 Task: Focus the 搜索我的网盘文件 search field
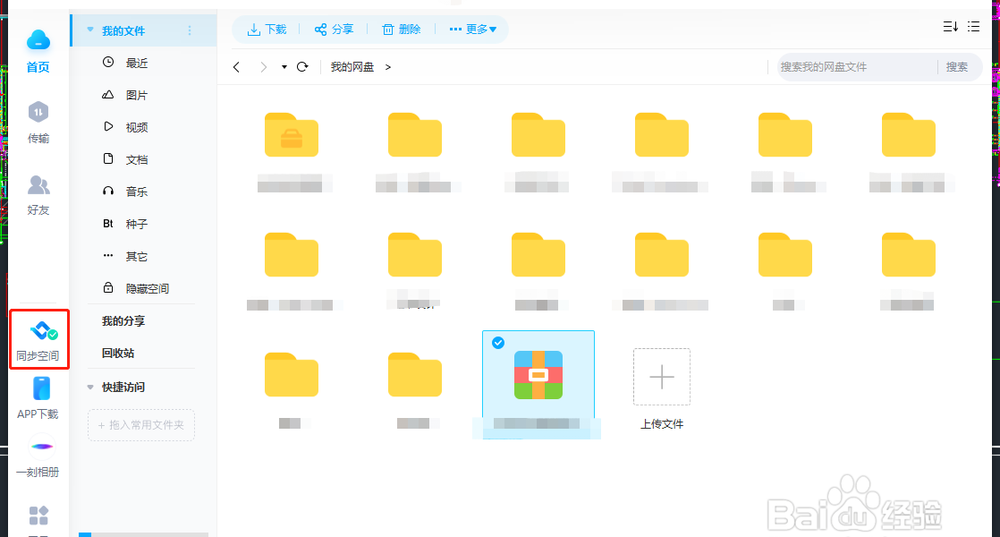(857, 67)
